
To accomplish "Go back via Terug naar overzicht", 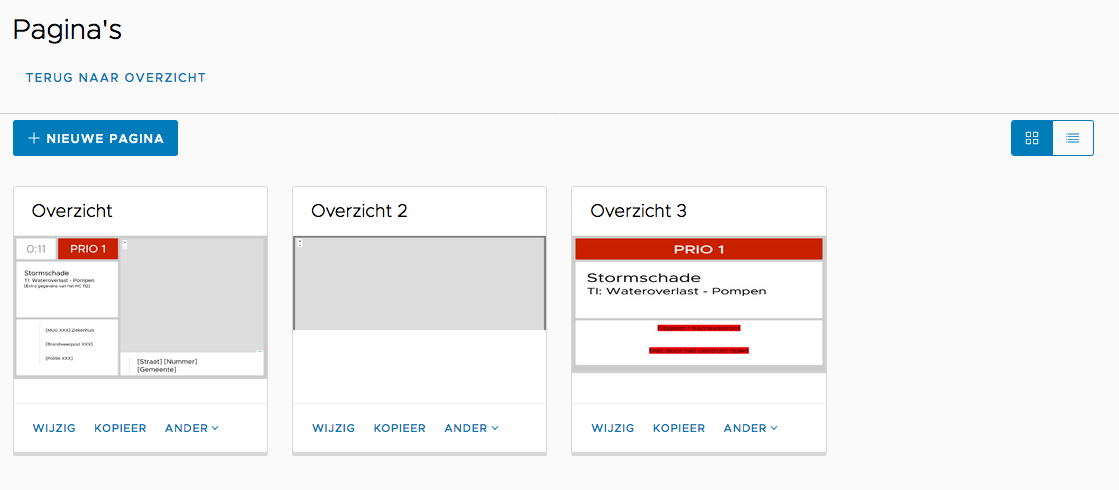I will [116, 77].
